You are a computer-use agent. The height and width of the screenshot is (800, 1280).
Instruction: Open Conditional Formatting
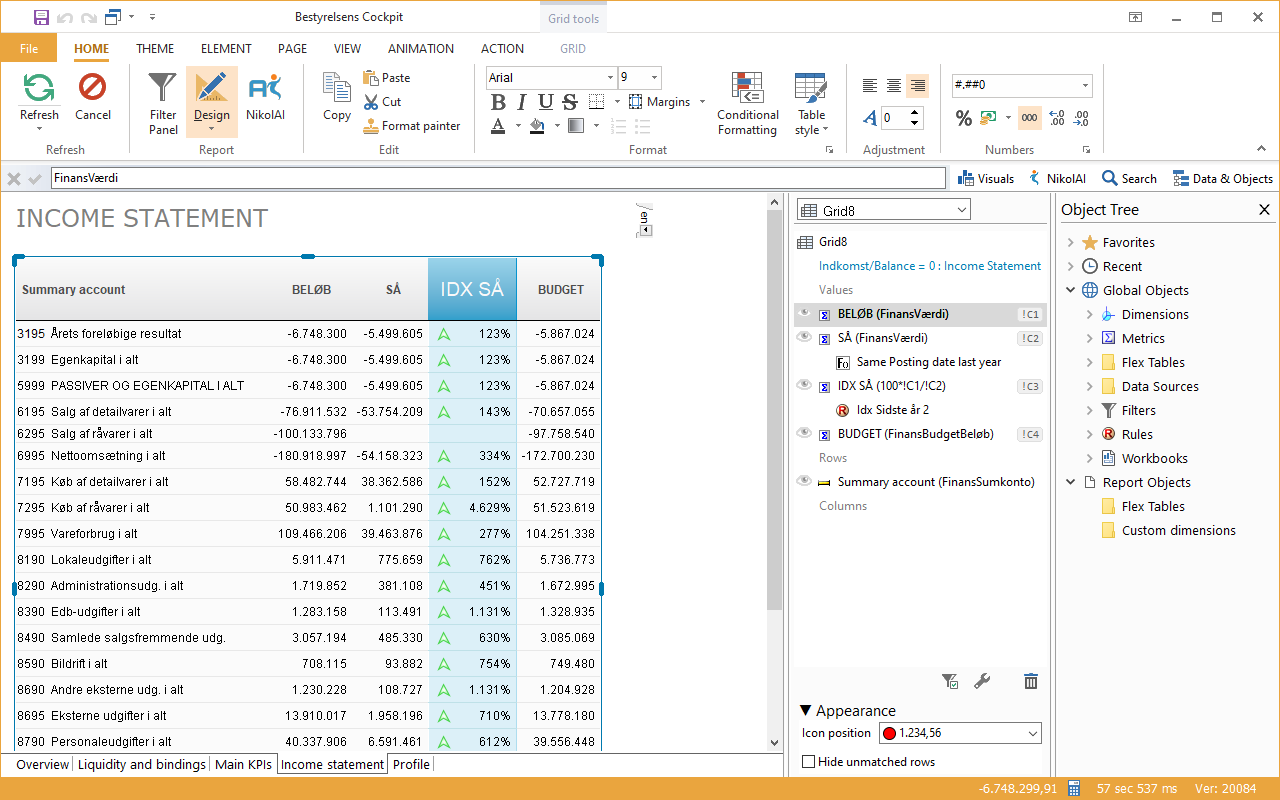click(747, 104)
